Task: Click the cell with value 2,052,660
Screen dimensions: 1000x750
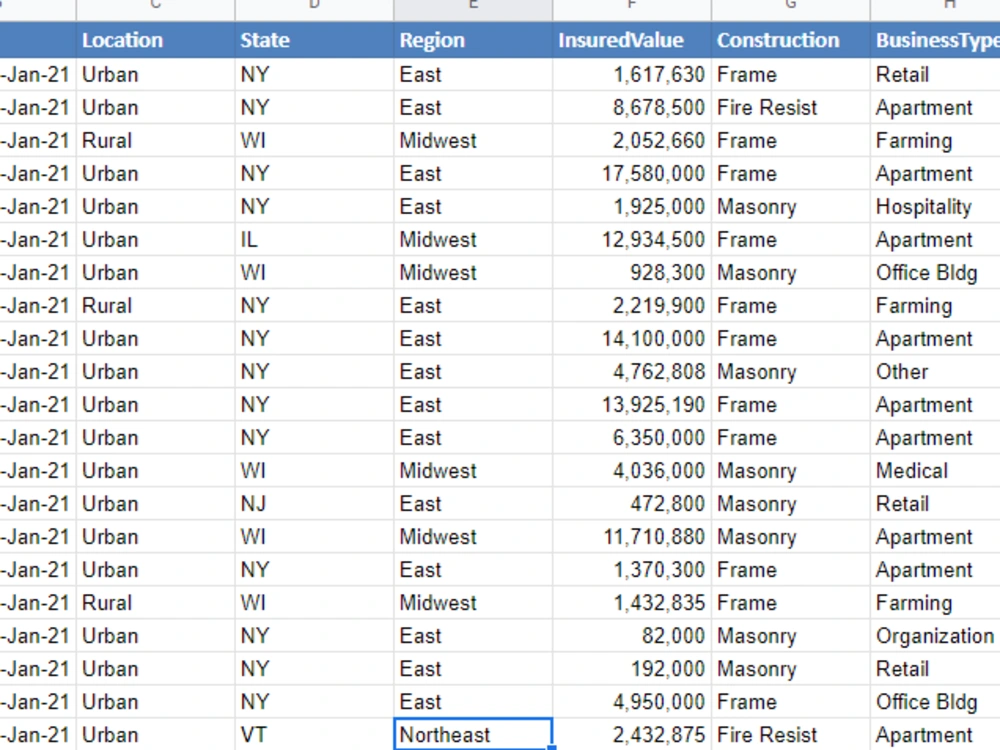Action: (631, 141)
